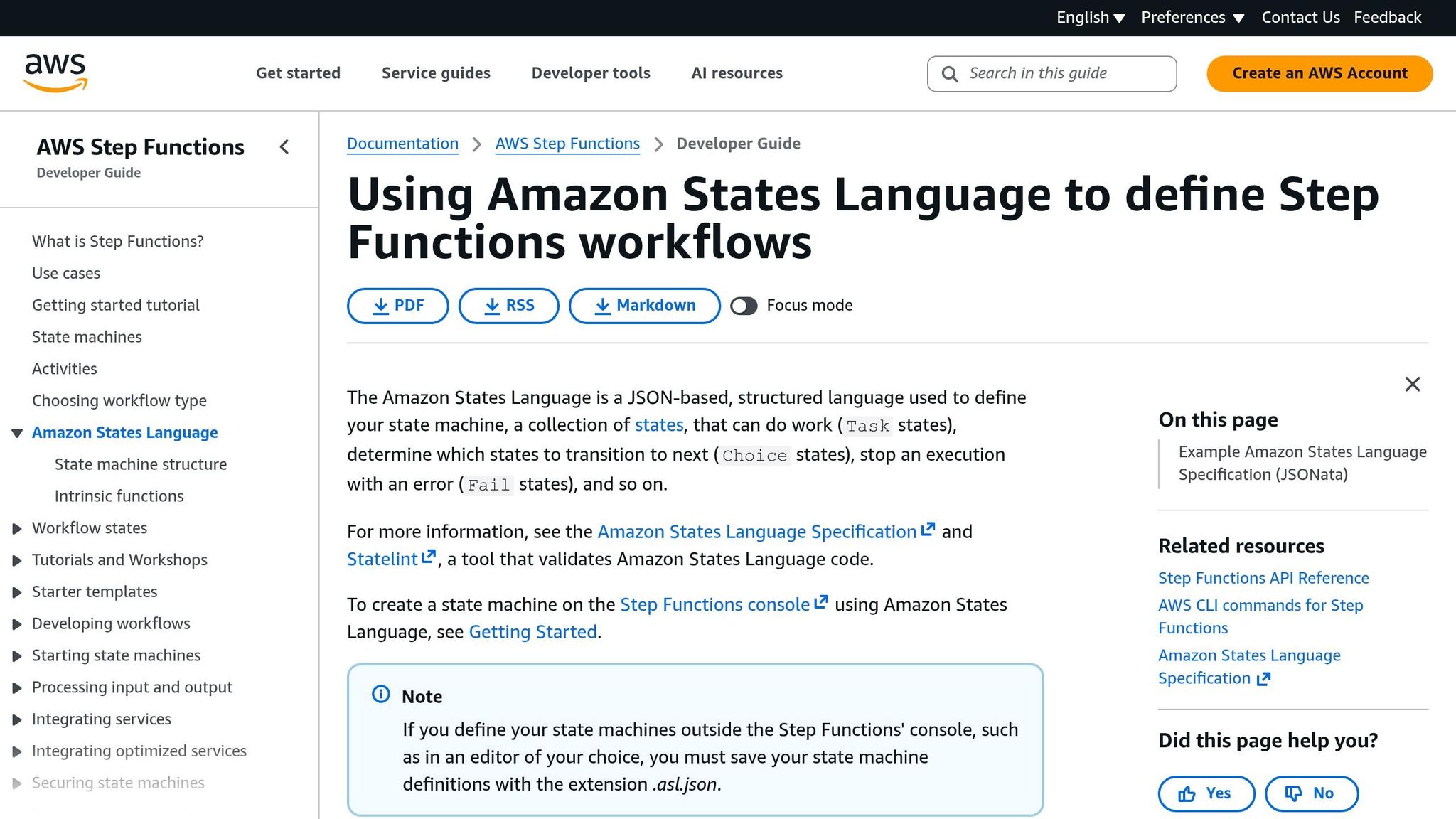The image size is (1456, 819).
Task: Expand Starting state machines section
Action: pyautogui.click(x=17, y=655)
